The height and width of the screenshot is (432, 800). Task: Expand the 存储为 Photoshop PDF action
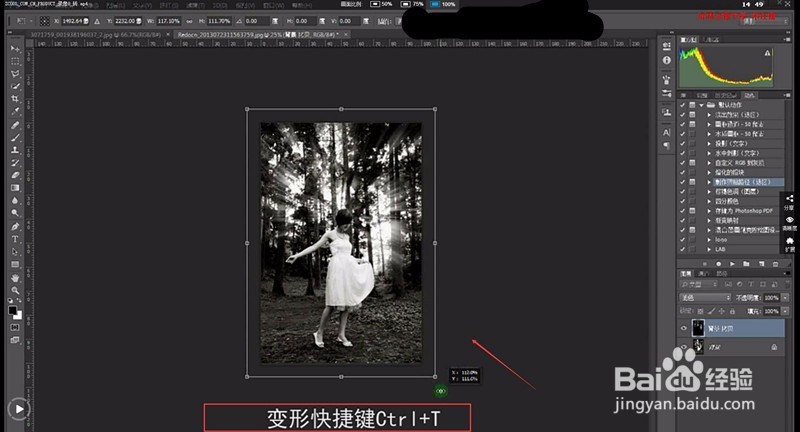[x=709, y=211]
